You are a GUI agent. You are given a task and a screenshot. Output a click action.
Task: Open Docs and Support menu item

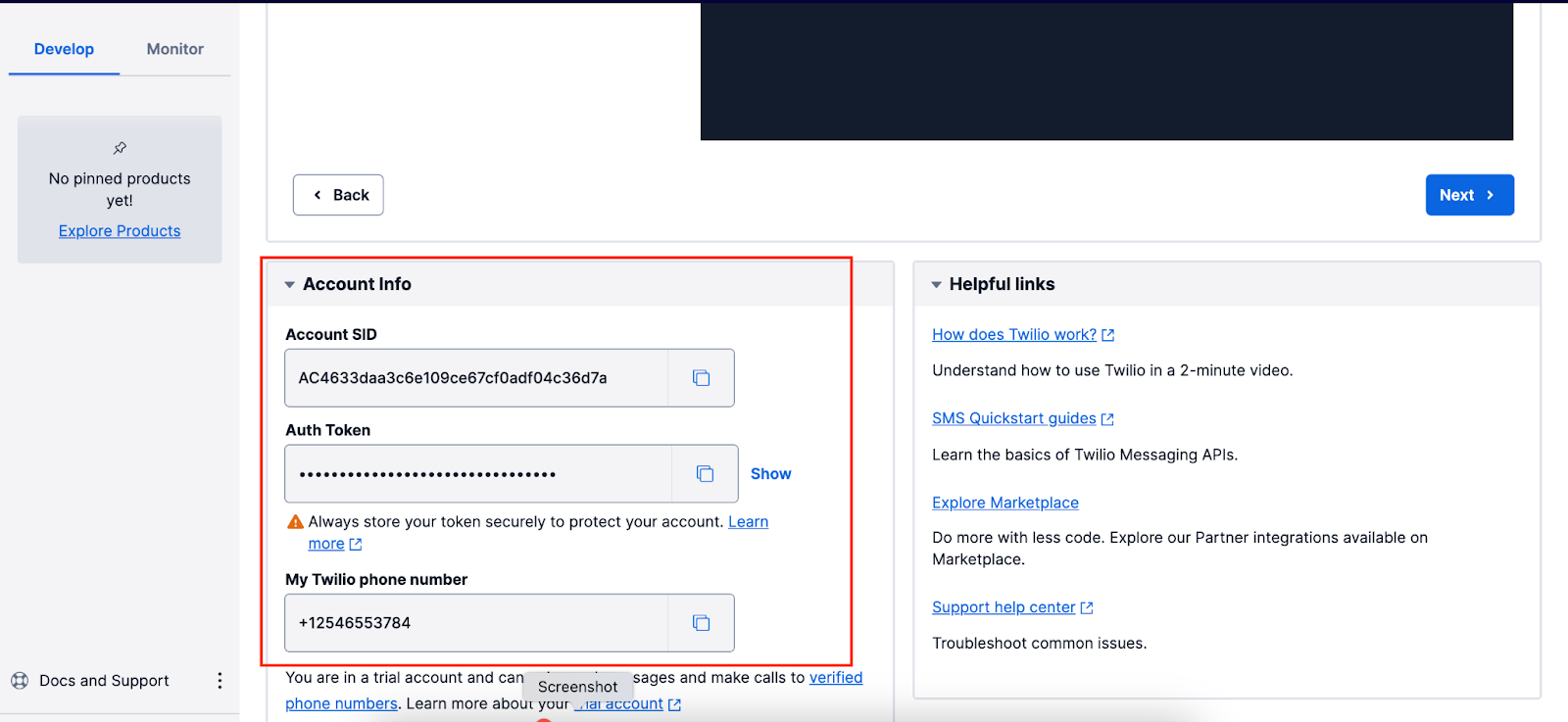104,681
